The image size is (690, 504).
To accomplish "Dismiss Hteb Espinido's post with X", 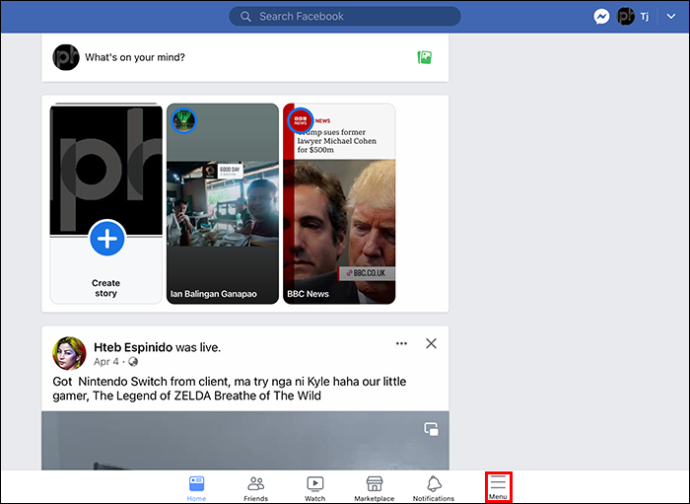I will (x=431, y=343).
